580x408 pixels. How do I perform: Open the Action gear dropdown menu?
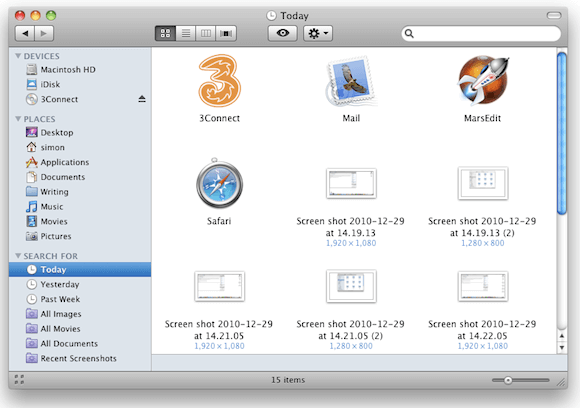tap(318, 33)
